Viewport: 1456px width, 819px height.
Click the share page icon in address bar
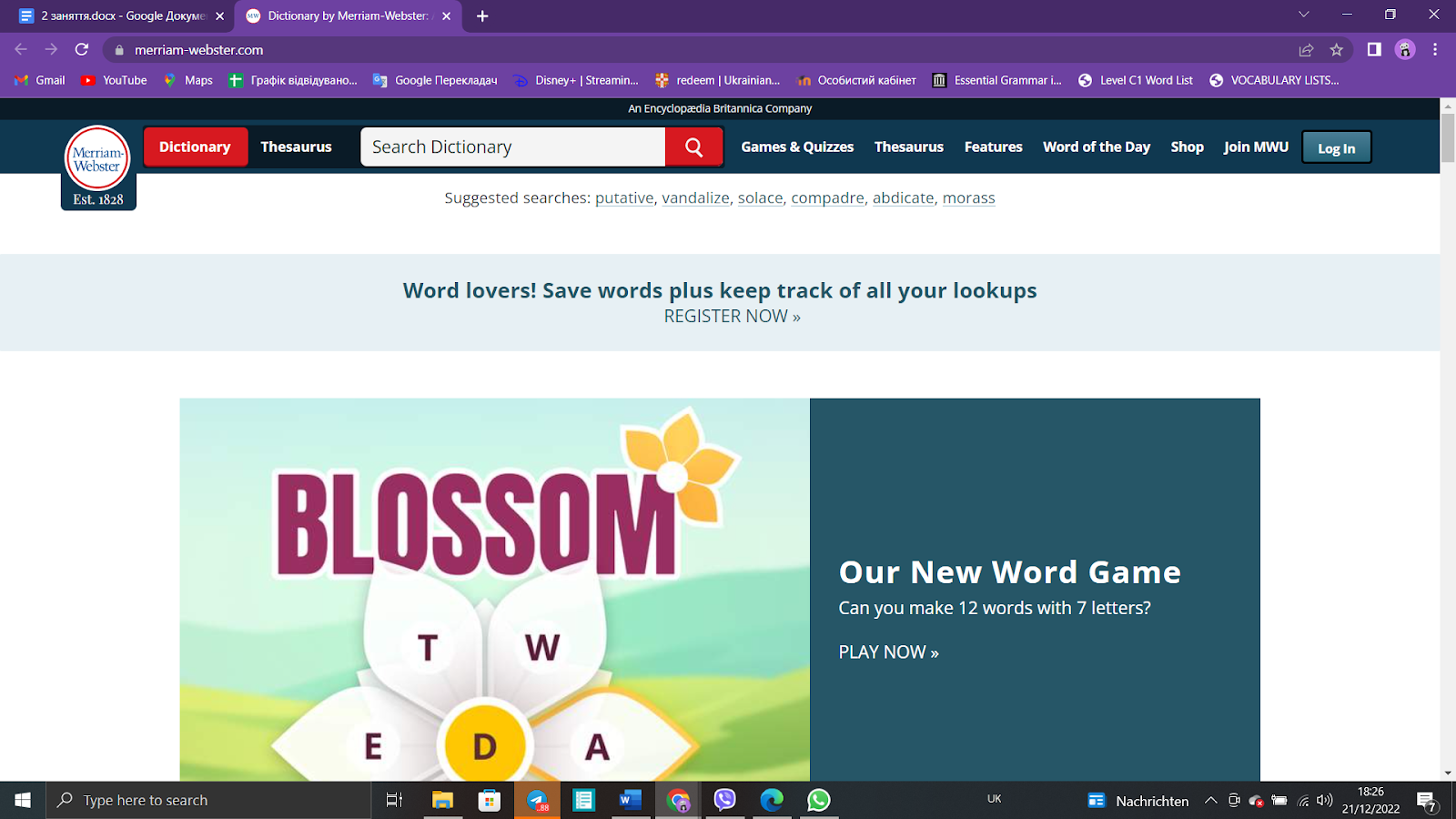point(1306,50)
